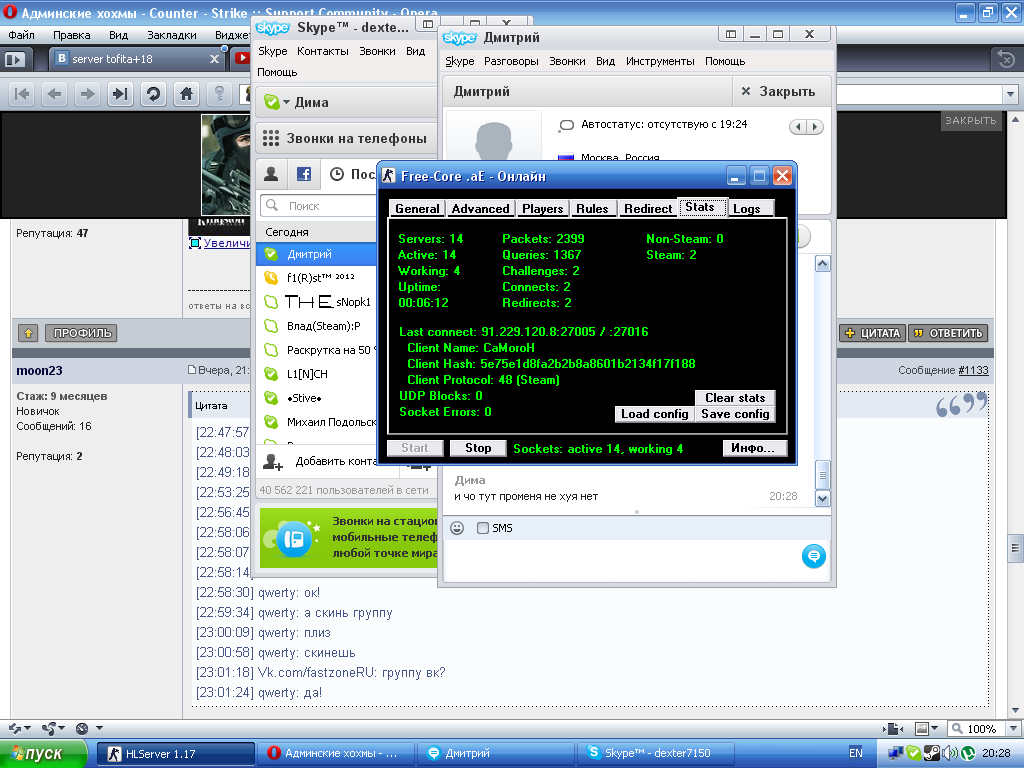Image resolution: width=1024 pixels, height=768 pixels.
Task: Select contact THE sNopk1
Action: (317, 302)
